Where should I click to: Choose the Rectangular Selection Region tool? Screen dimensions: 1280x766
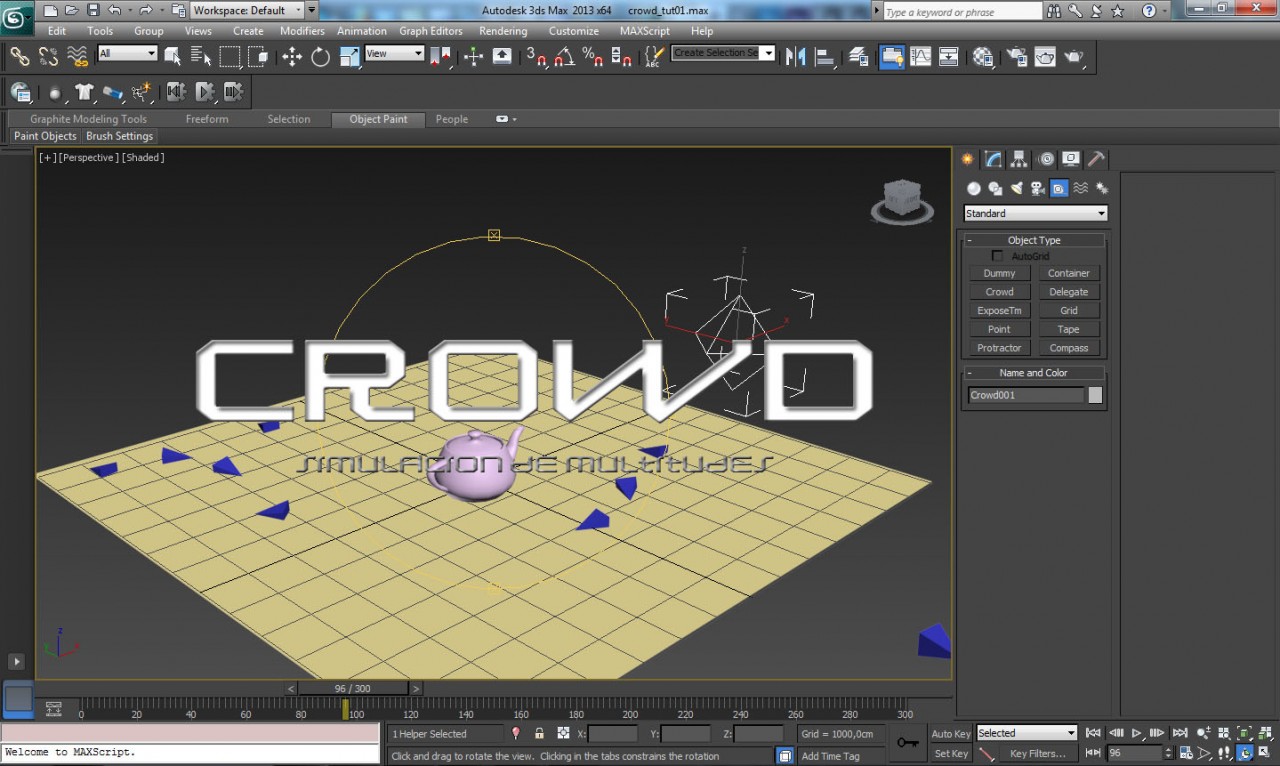point(230,57)
